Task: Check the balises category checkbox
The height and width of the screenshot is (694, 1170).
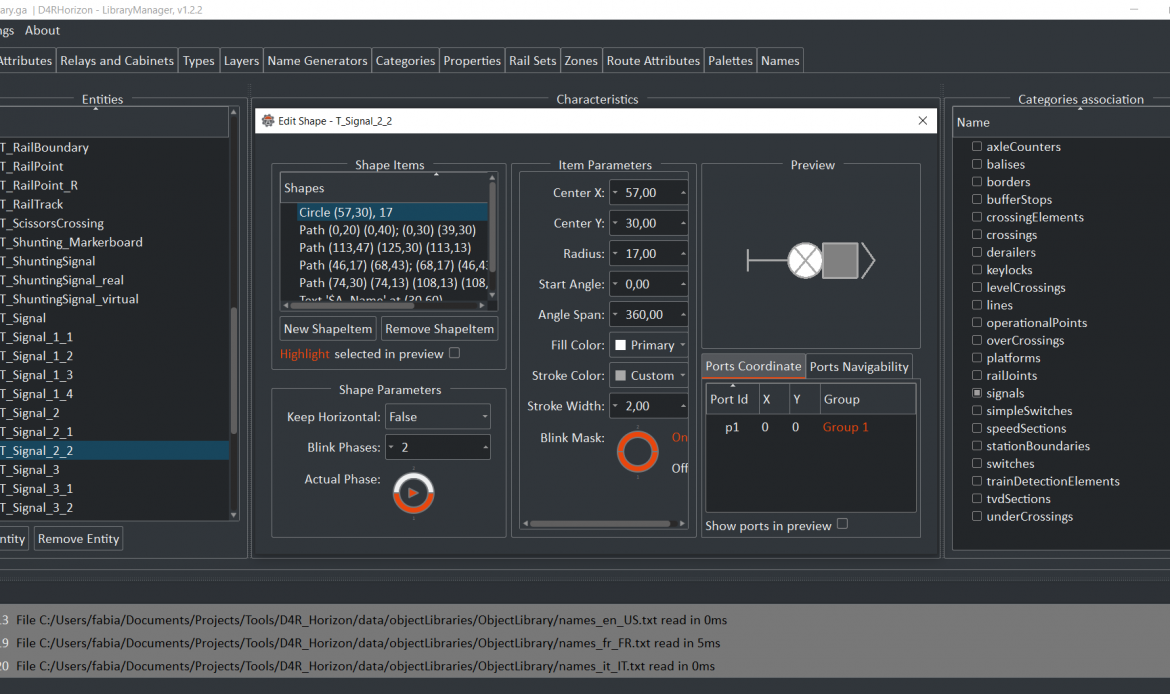Action: click(x=977, y=164)
